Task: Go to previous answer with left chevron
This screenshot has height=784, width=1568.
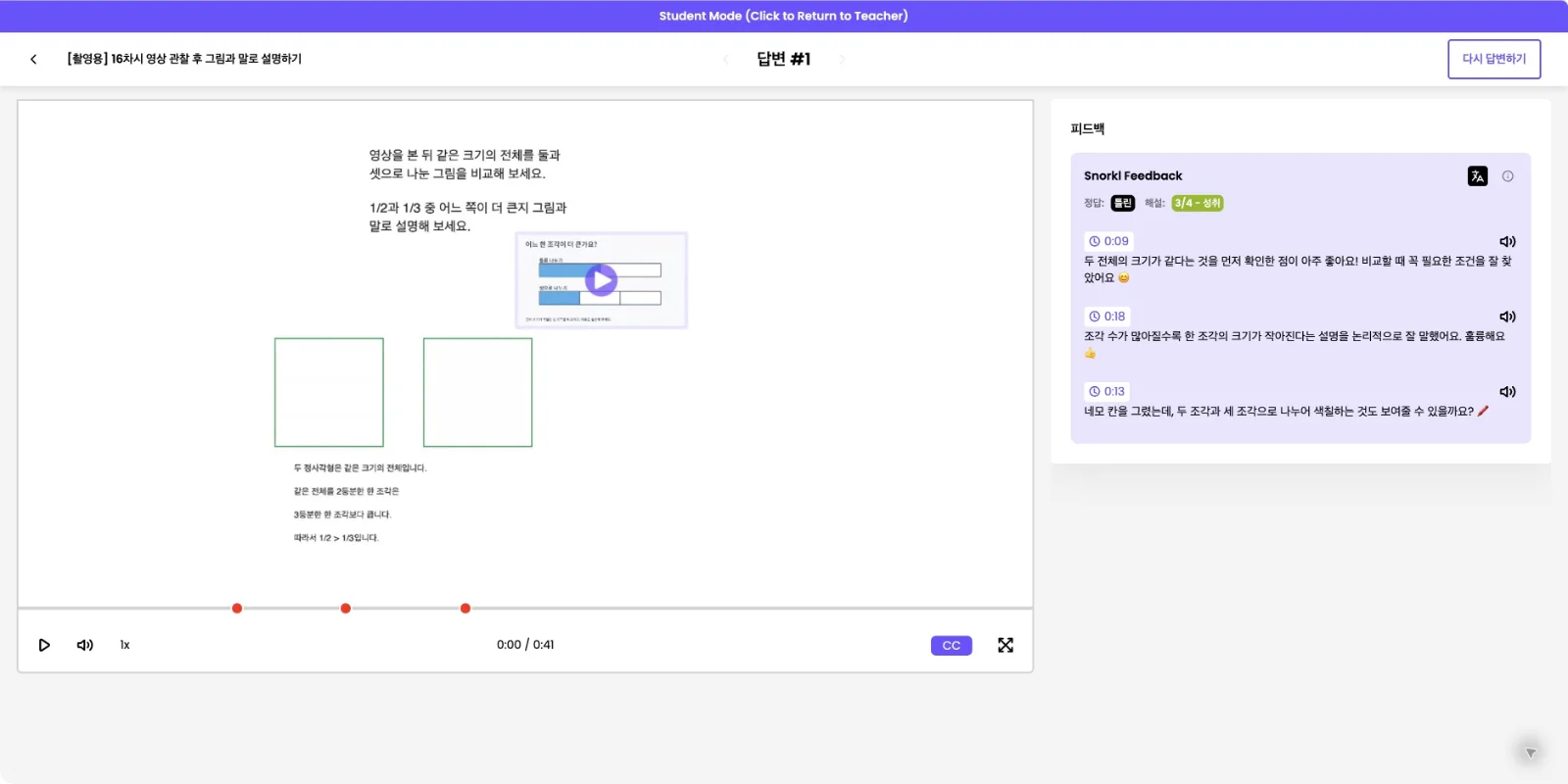Action: tap(725, 59)
